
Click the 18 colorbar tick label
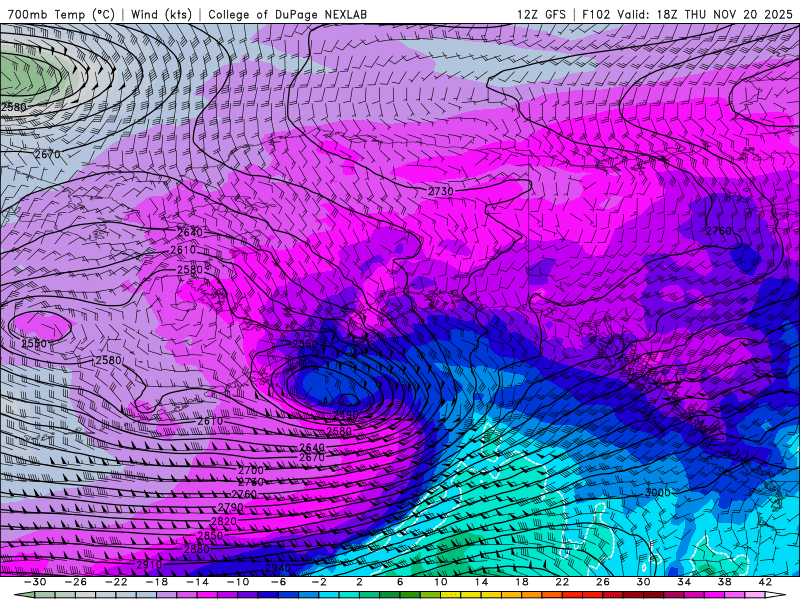[x=521, y=582]
